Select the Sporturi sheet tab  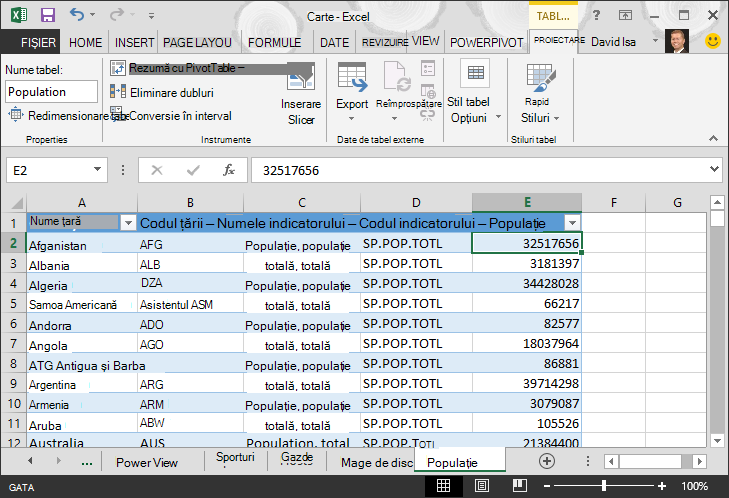[235, 458]
